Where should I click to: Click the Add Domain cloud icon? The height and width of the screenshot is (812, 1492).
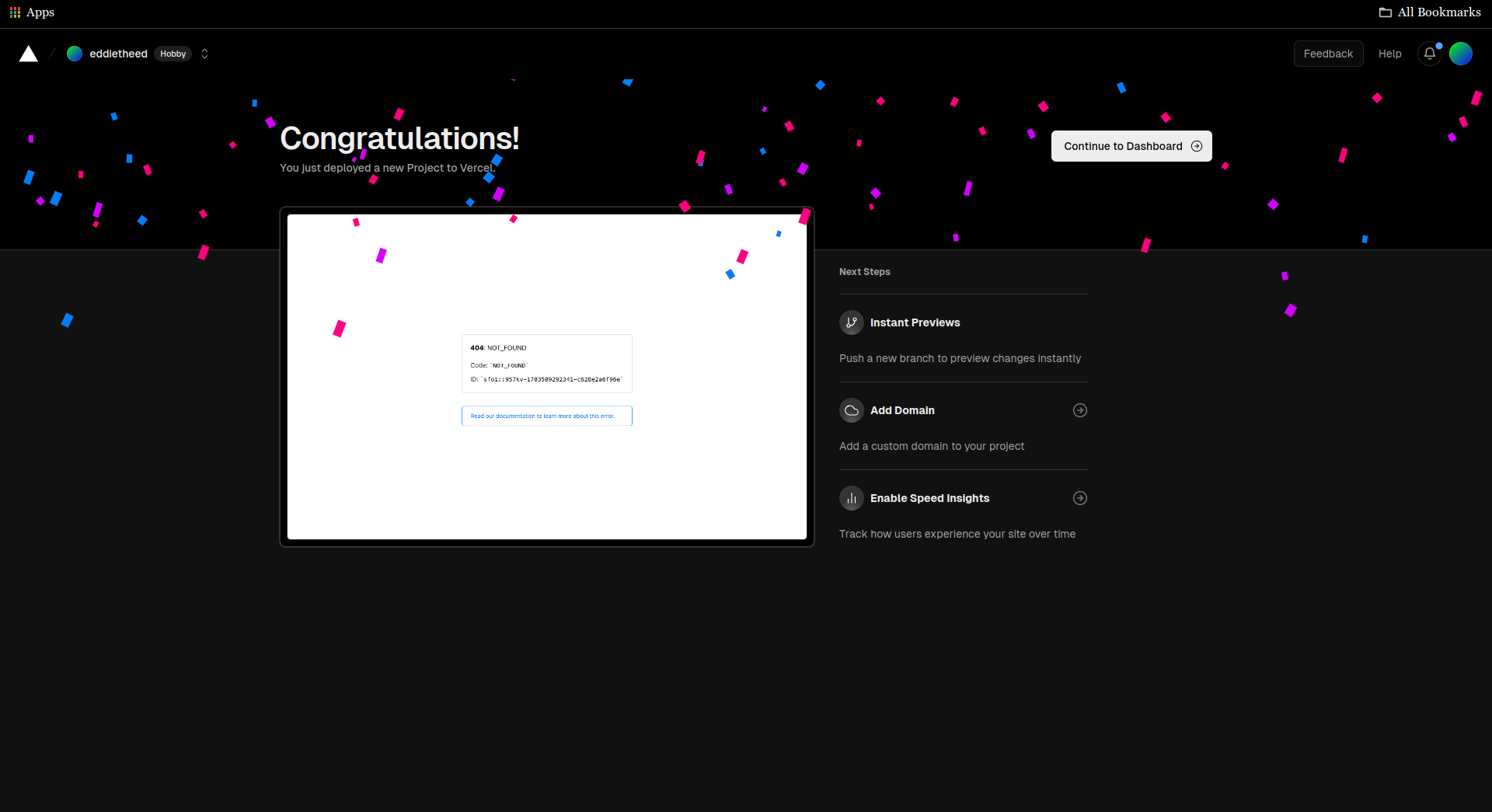pyautogui.click(x=852, y=410)
